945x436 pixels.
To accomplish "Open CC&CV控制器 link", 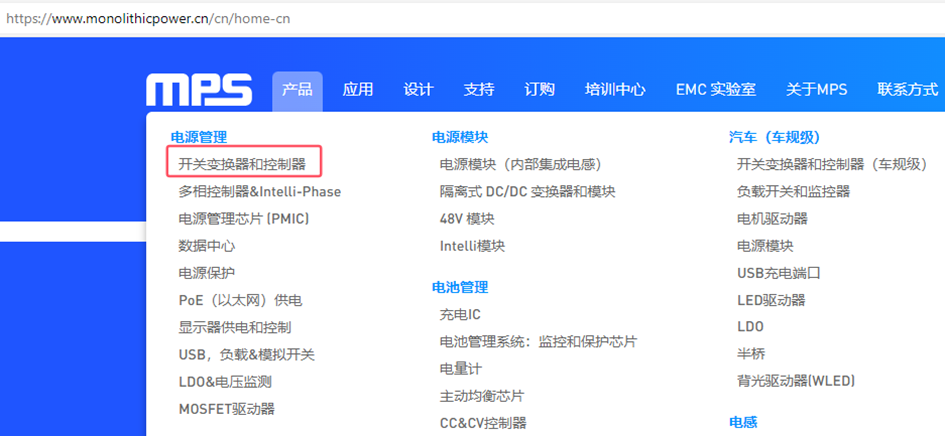I will (483, 423).
